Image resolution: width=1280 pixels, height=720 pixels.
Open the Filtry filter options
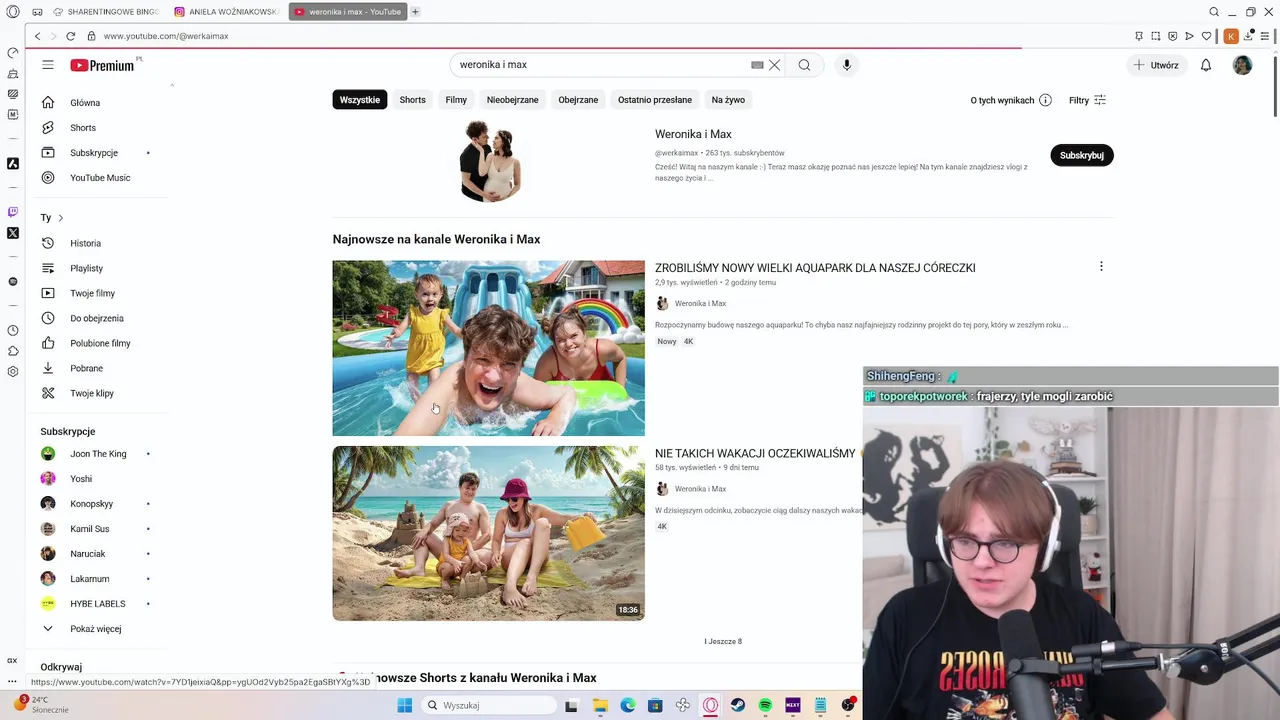tap(1087, 100)
